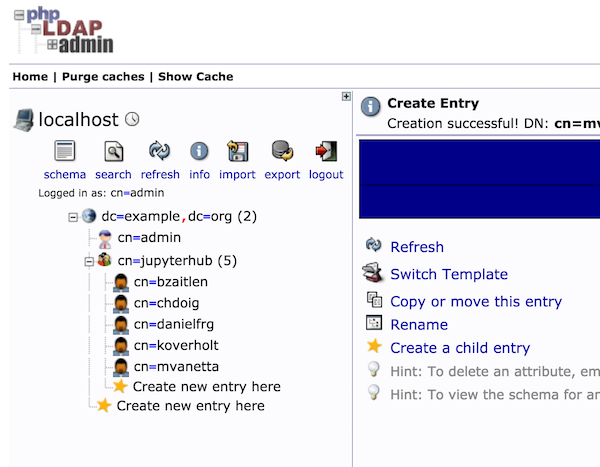Go to Home in the top menu
The image size is (600, 467).
[x=30, y=77]
